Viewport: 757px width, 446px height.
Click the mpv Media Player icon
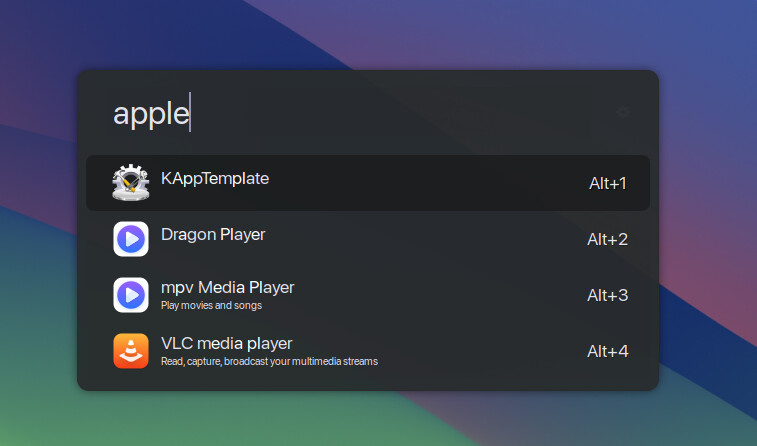click(131, 295)
